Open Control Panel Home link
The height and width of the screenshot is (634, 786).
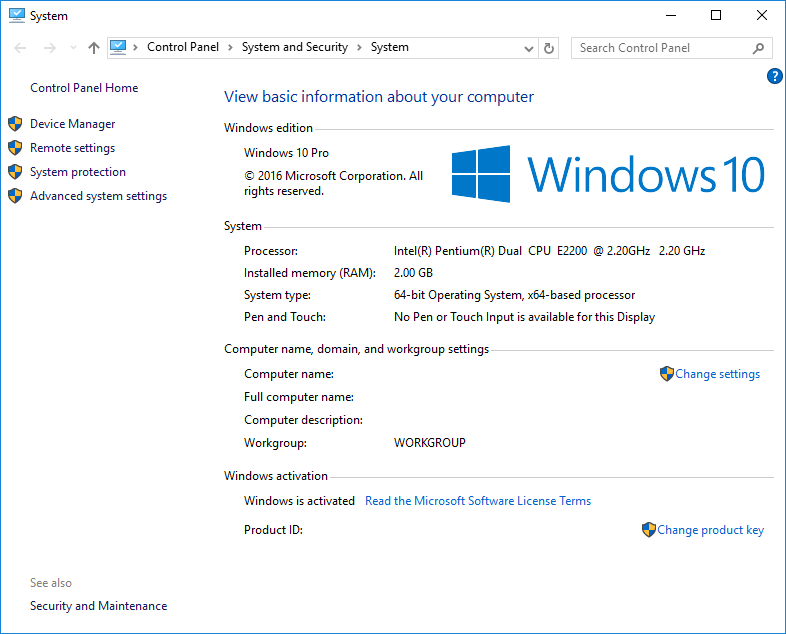coord(84,88)
